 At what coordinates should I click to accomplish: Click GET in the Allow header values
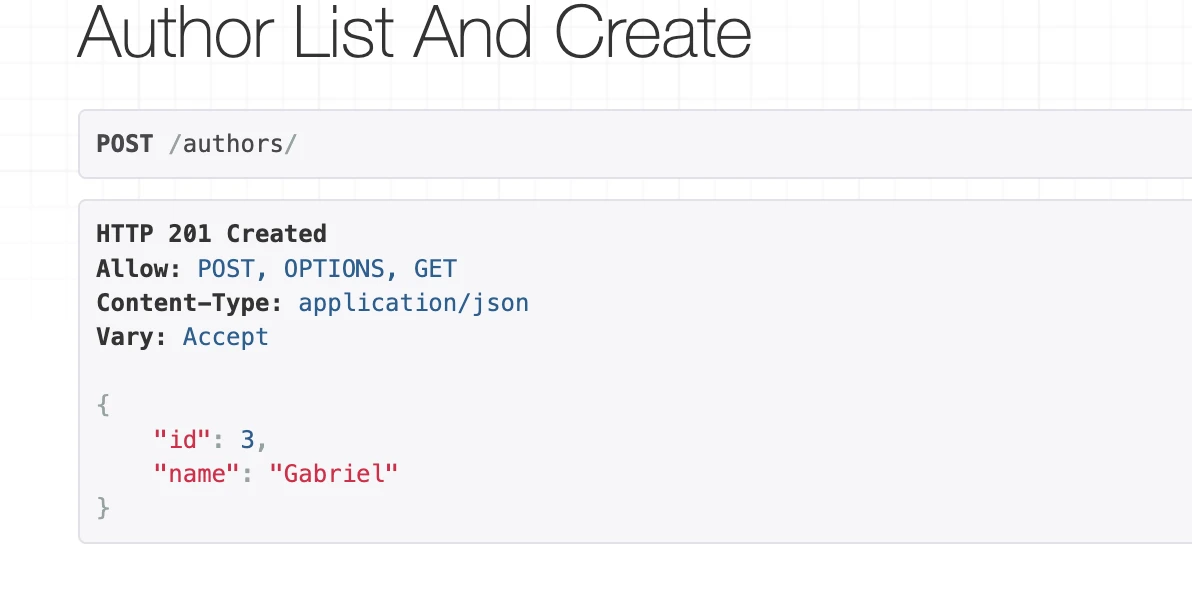tap(435, 269)
